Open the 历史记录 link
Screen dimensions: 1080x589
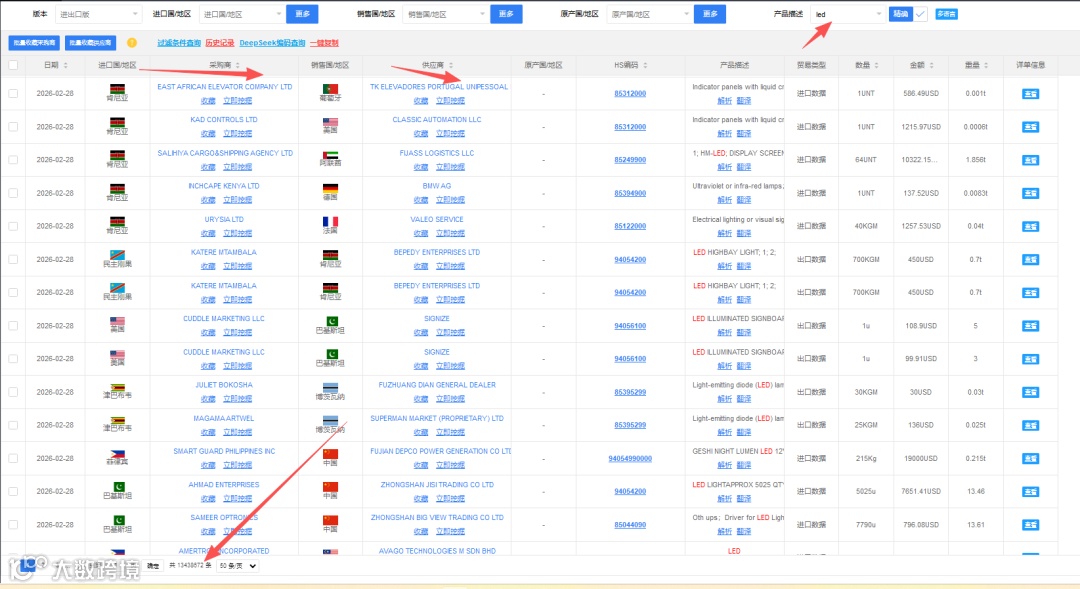pos(220,43)
